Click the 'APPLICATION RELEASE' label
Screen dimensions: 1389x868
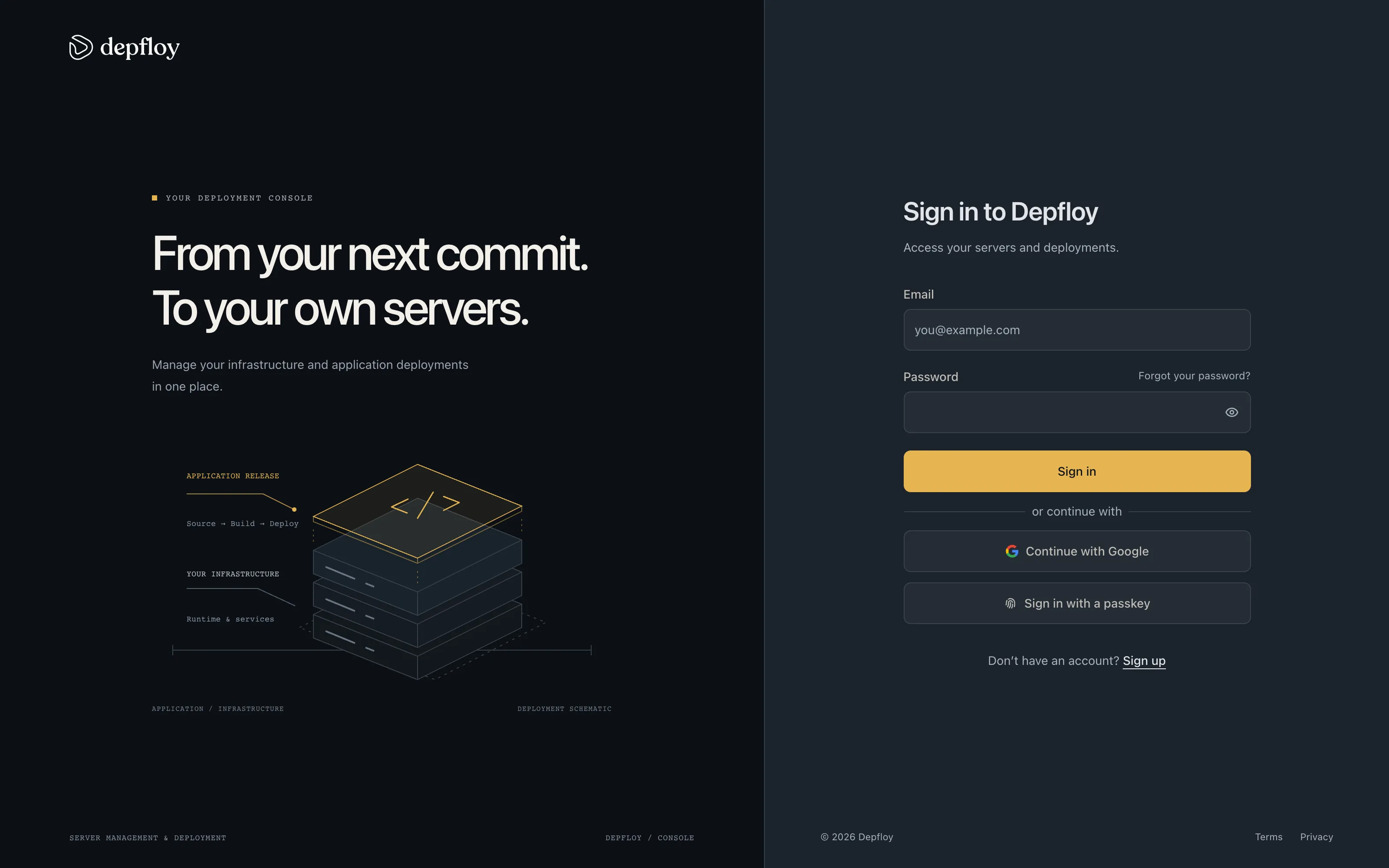click(x=233, y=476)
